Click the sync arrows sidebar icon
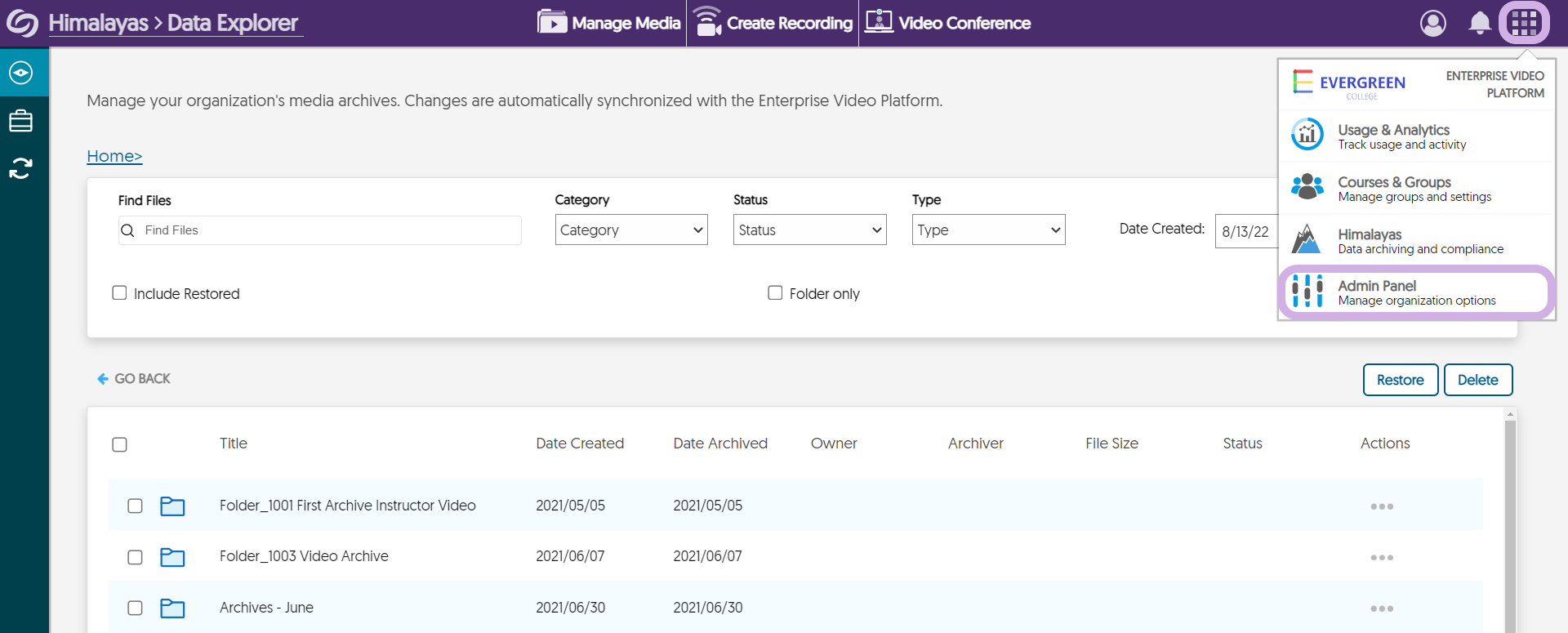This screenshot has height=633, width=1568. (x=20, y=168)
